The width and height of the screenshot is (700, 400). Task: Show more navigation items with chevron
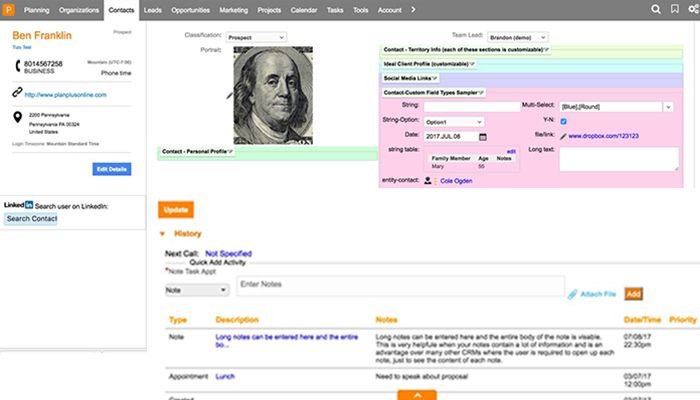[x=413, y=9]
